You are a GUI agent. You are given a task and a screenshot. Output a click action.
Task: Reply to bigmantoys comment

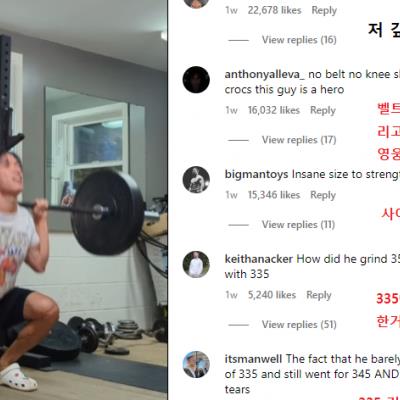click(323, 195)
